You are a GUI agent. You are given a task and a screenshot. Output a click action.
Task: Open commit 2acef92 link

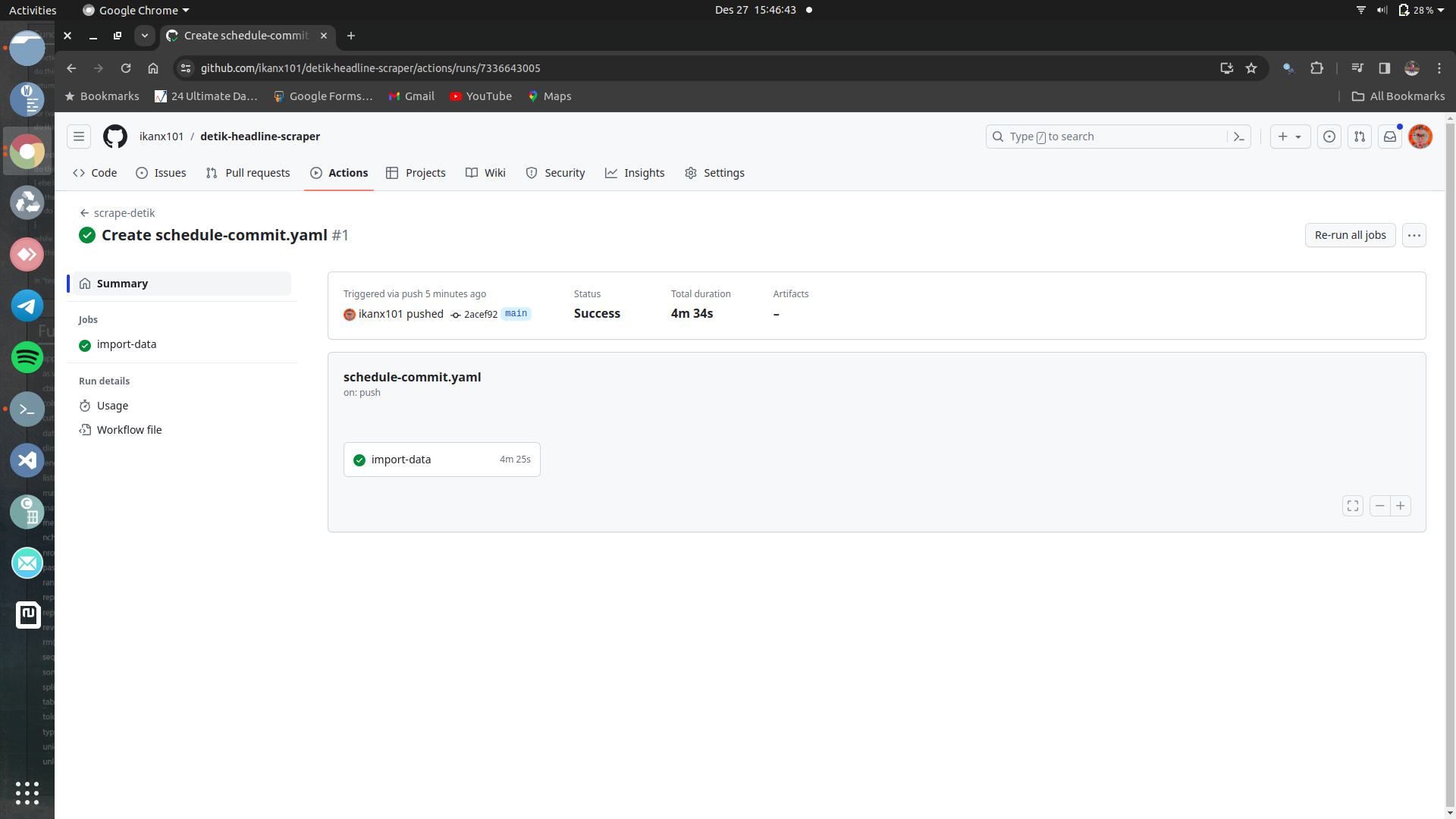pos(480,314)
